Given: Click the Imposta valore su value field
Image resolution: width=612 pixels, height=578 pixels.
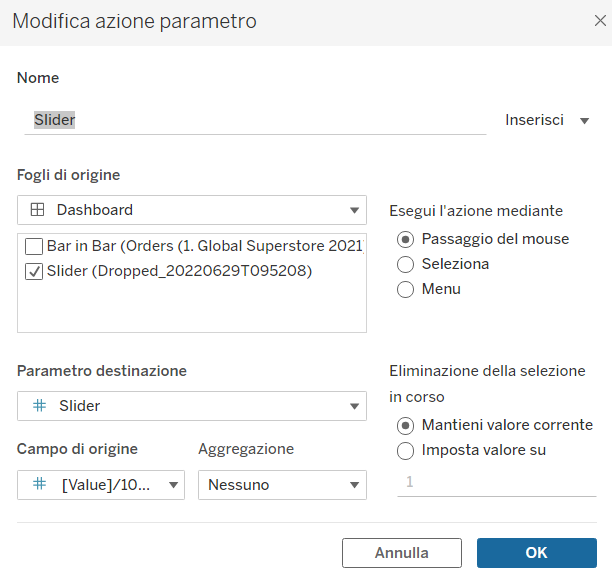Looking at the screenshot, I should [496, 482].
